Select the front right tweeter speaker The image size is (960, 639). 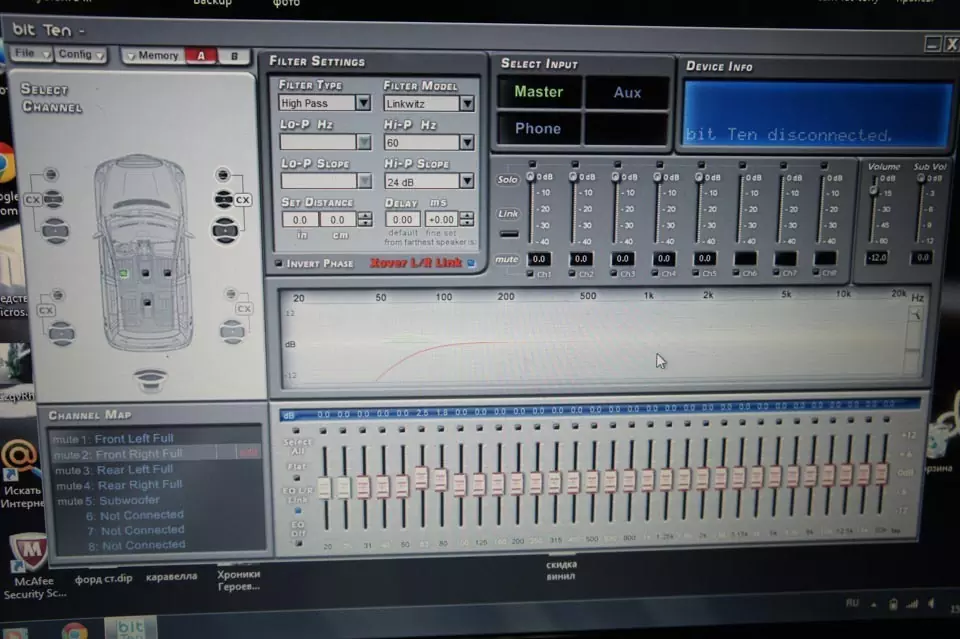223,175
